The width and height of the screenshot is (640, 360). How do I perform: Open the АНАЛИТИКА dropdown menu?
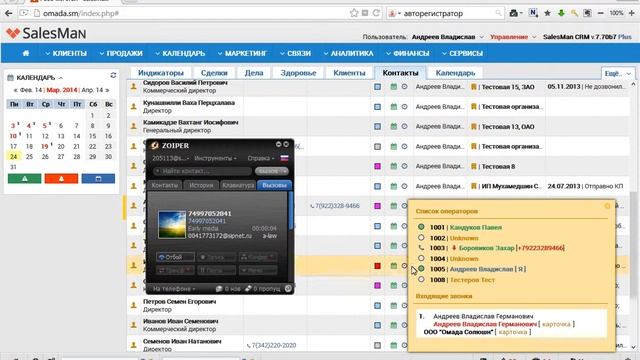coord(348,53)
